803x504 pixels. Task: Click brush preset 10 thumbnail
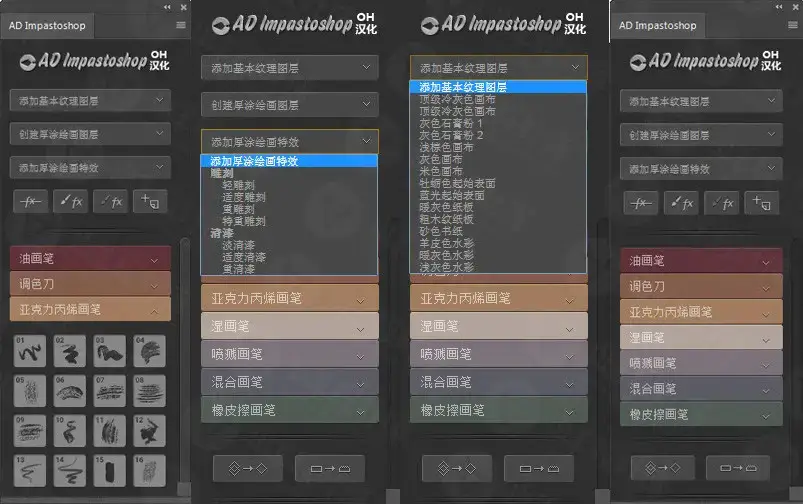click(70, 431)
